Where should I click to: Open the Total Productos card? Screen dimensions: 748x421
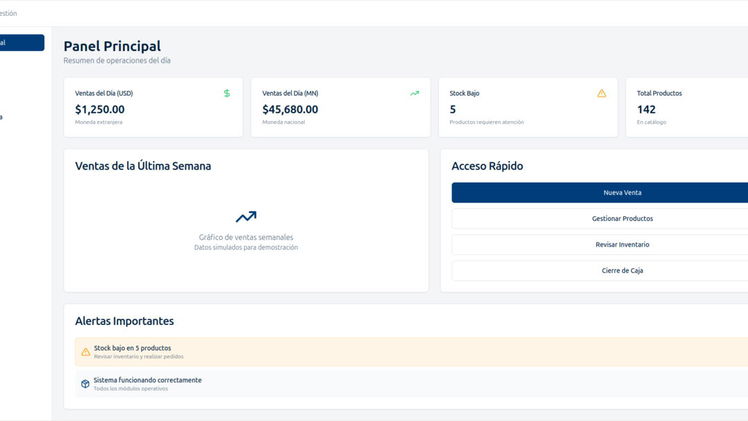click(x=687, y=107)
